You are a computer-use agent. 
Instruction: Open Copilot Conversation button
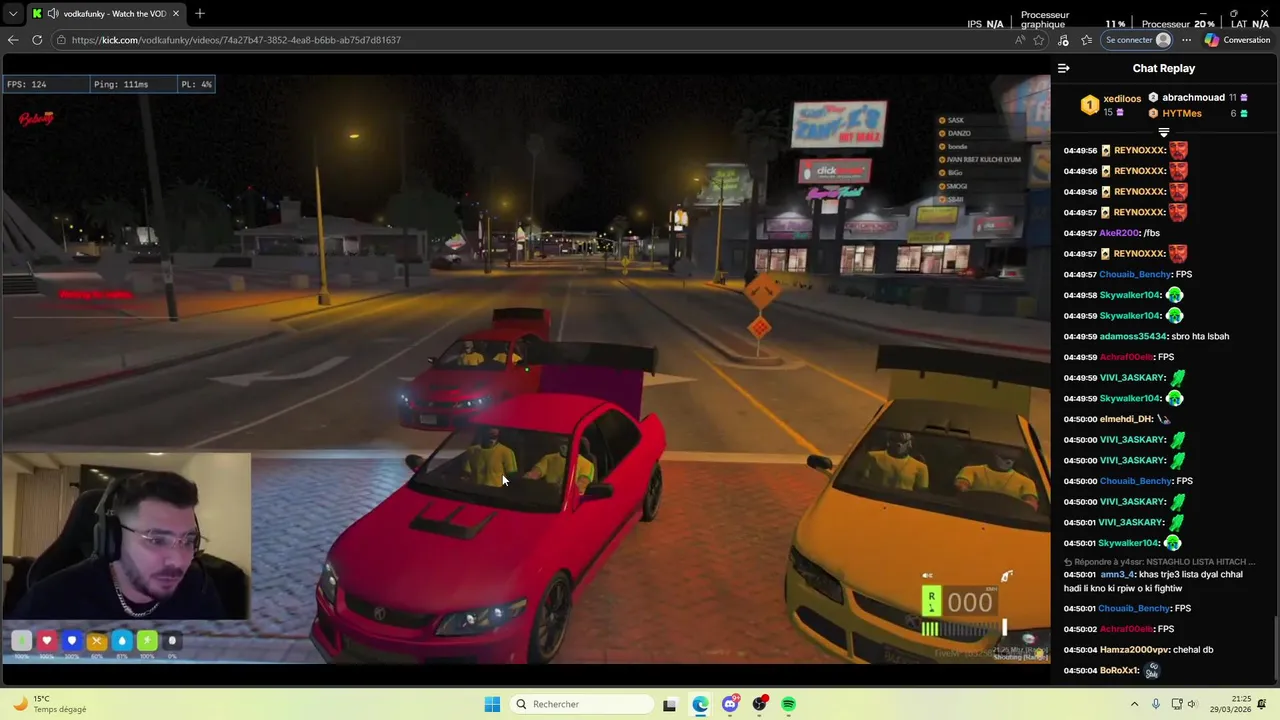1238,40
